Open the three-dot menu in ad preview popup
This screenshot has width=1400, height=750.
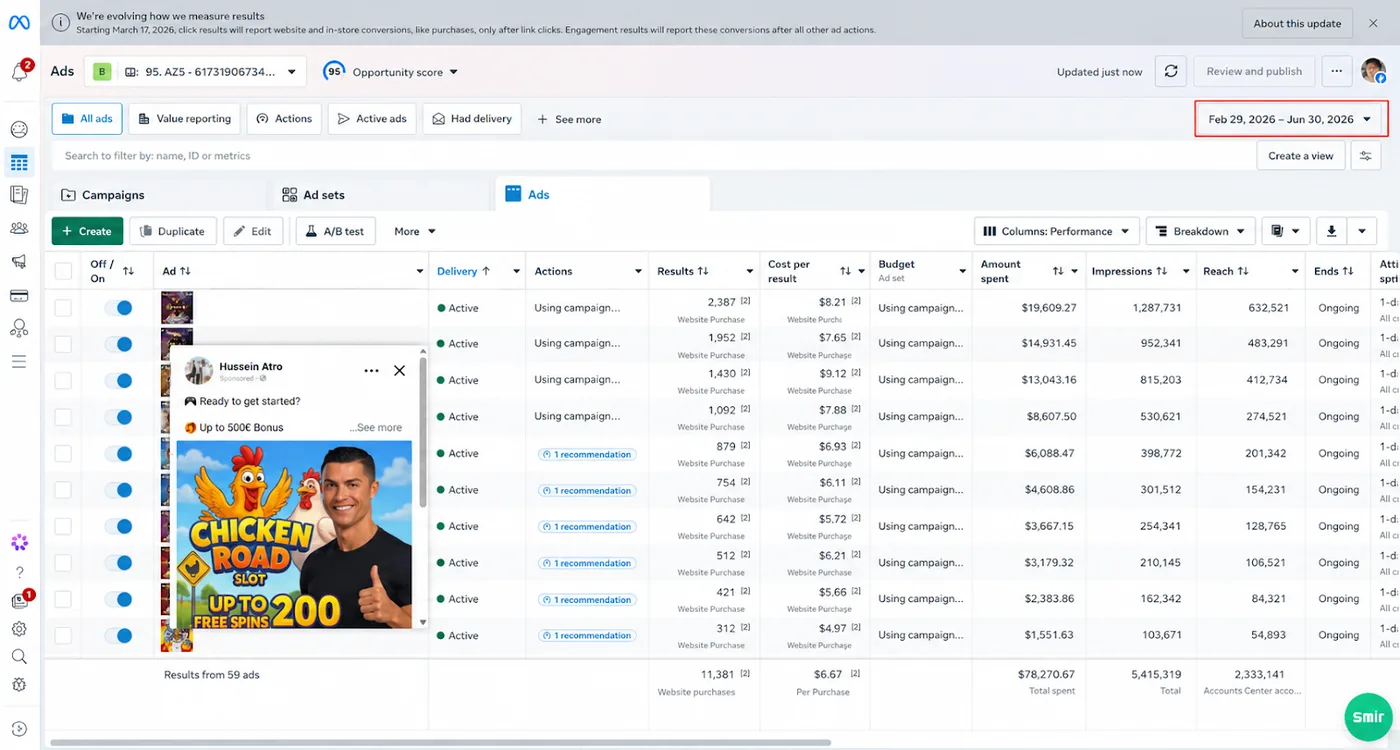coord(371,370)
